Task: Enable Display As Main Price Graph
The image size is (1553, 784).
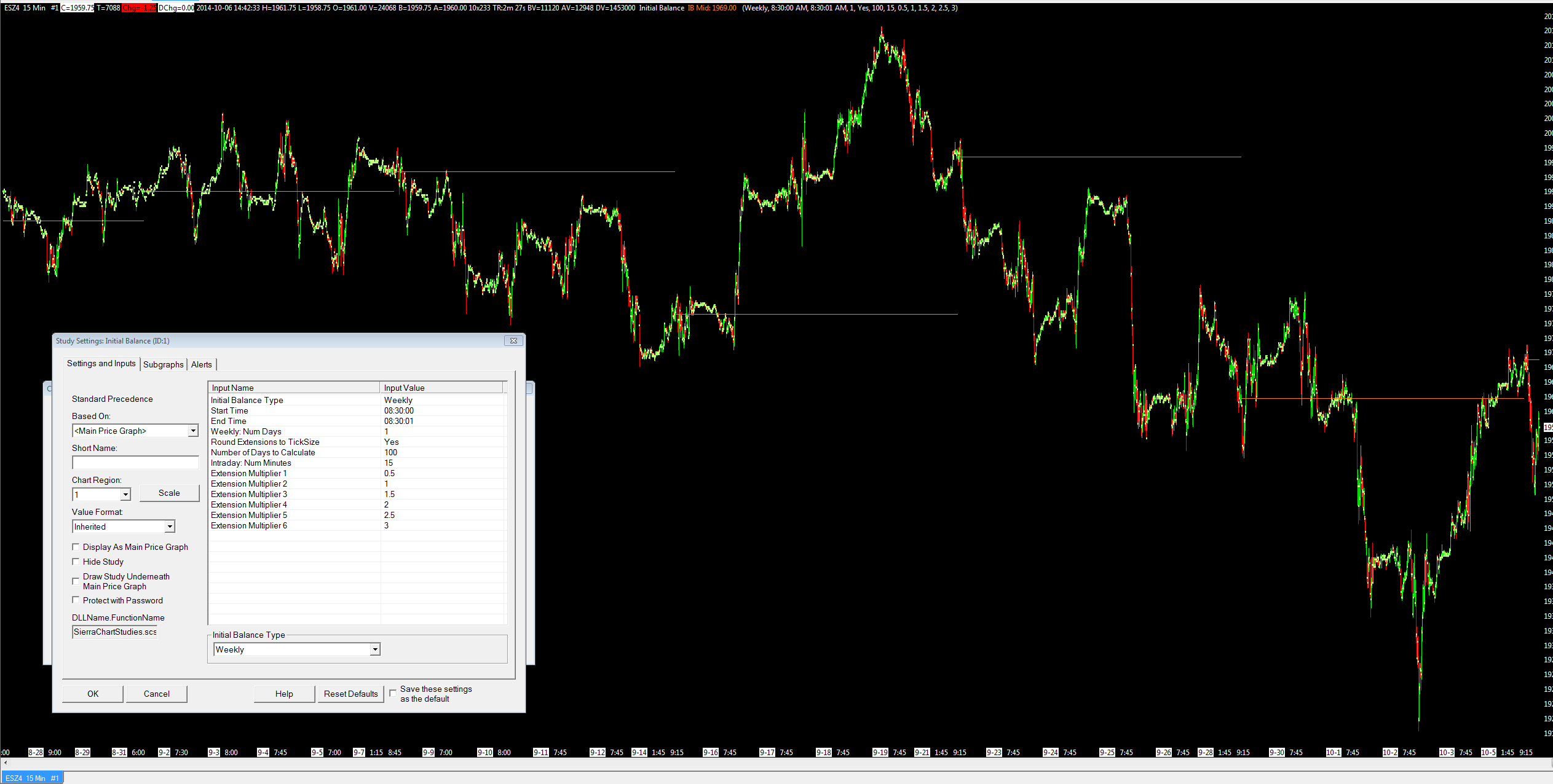Action: coord(76,547)
